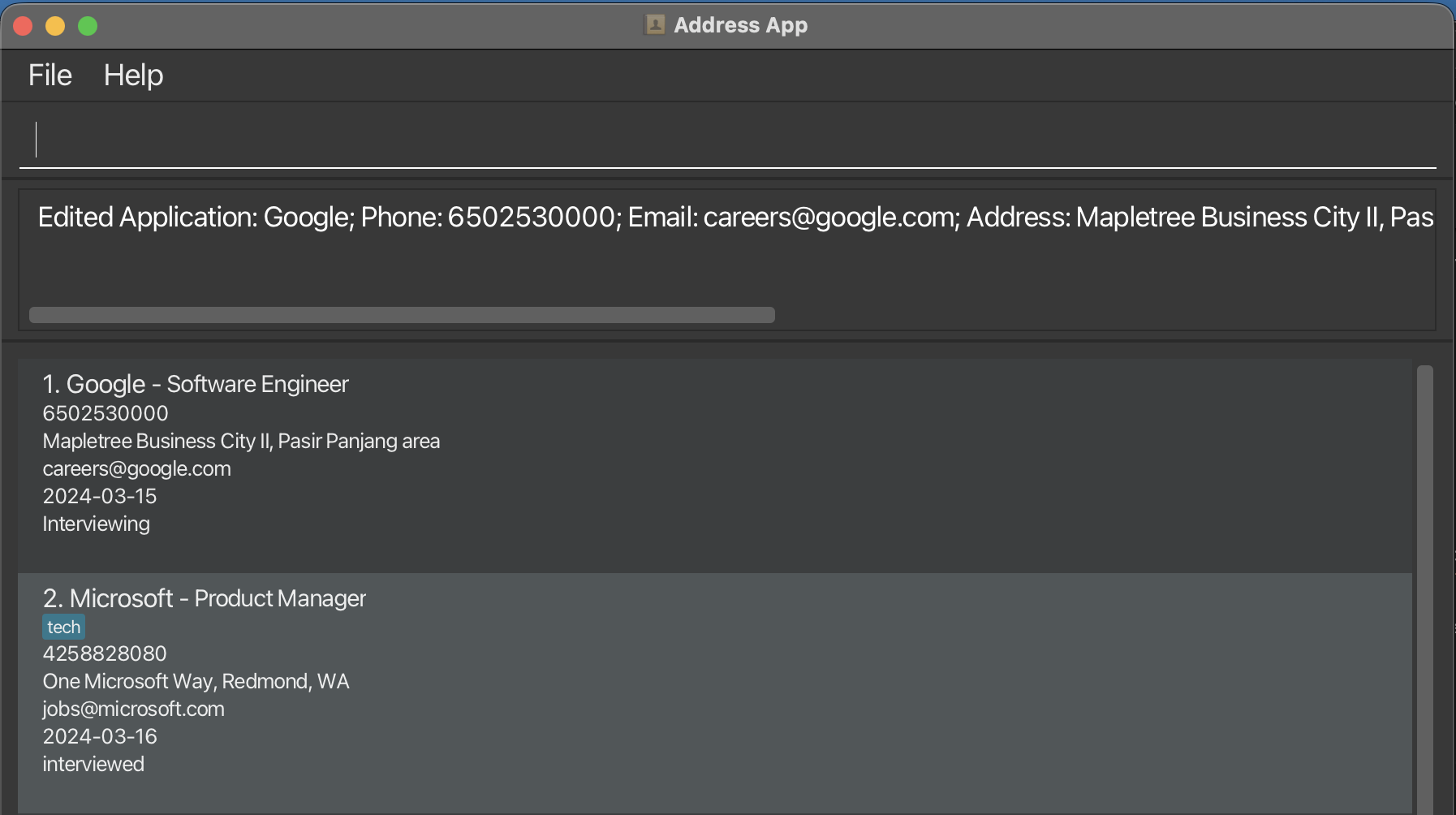Click the 2024-03-16 date under Microsoft
The width and height of the screenshot is (1456, 815).
(100, 736)
